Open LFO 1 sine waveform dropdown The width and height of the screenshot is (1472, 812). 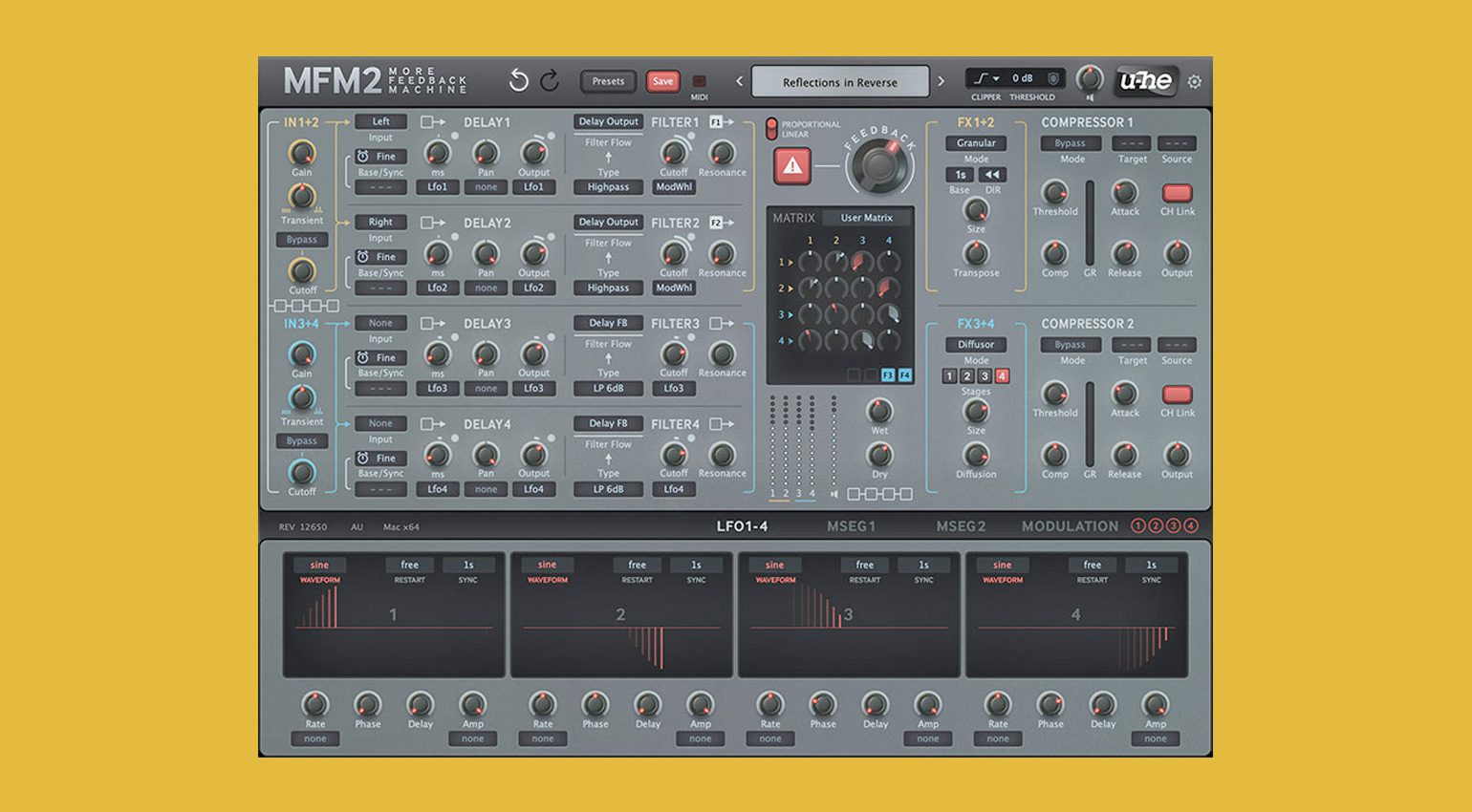point(319,566)
